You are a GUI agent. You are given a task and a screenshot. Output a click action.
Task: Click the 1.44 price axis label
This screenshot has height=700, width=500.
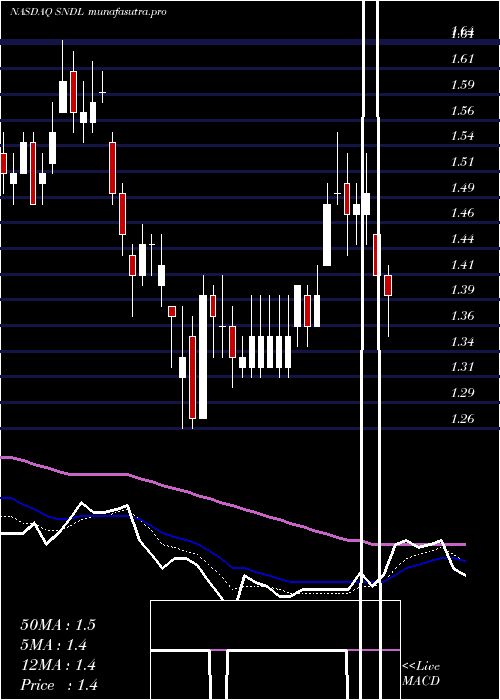pos(463,238)
